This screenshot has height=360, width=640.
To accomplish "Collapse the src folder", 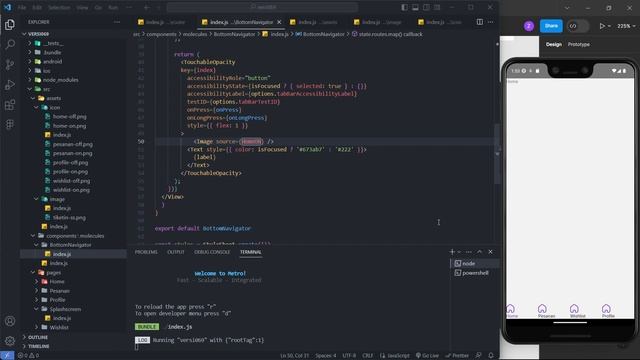I will tap(46, 89).
